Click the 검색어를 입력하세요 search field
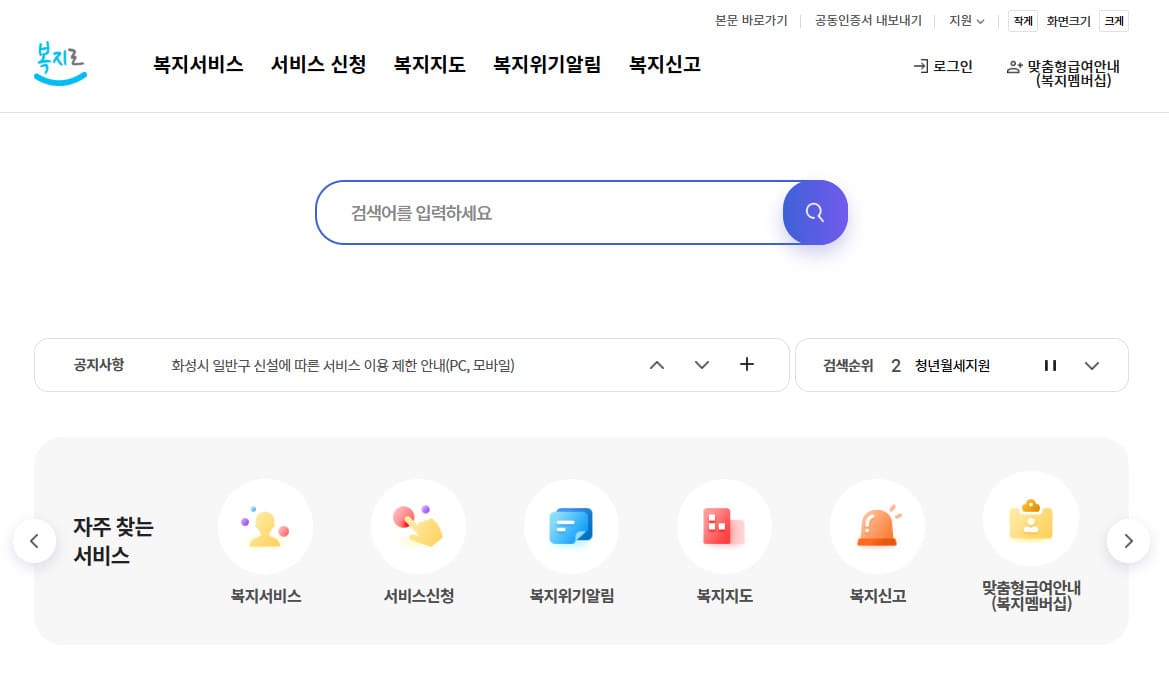1169x679 pixels. (550, 212)
